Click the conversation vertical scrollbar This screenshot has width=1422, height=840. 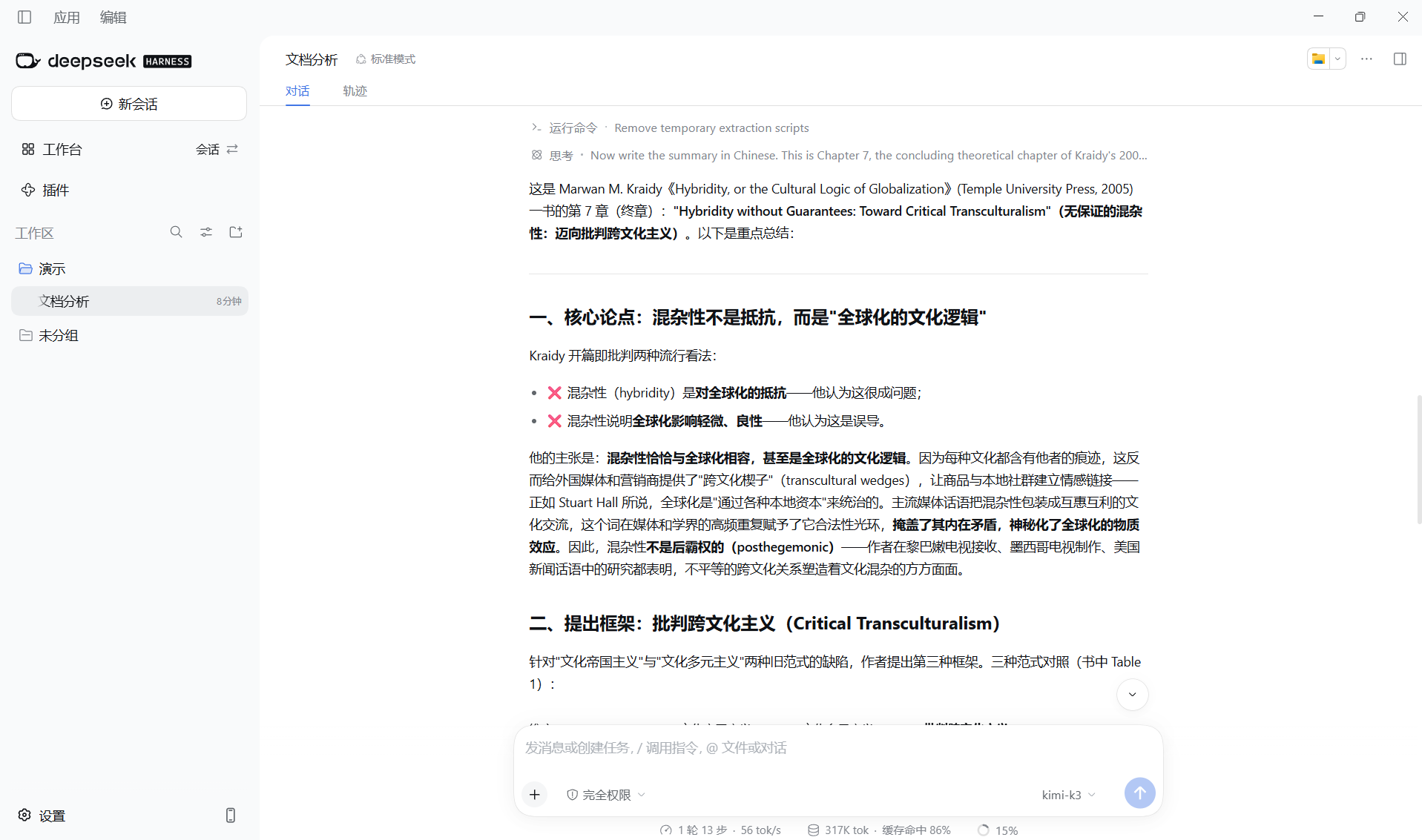point(1418,460)
